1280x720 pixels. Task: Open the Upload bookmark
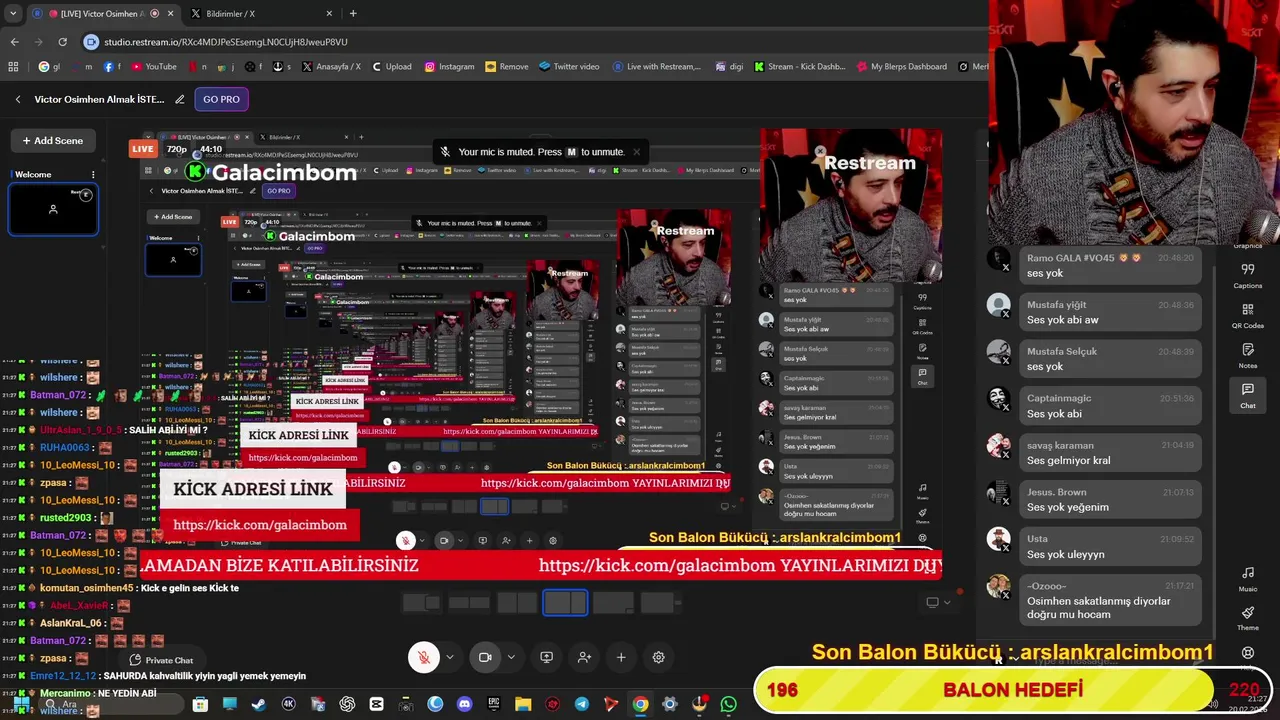click(391, 67)
